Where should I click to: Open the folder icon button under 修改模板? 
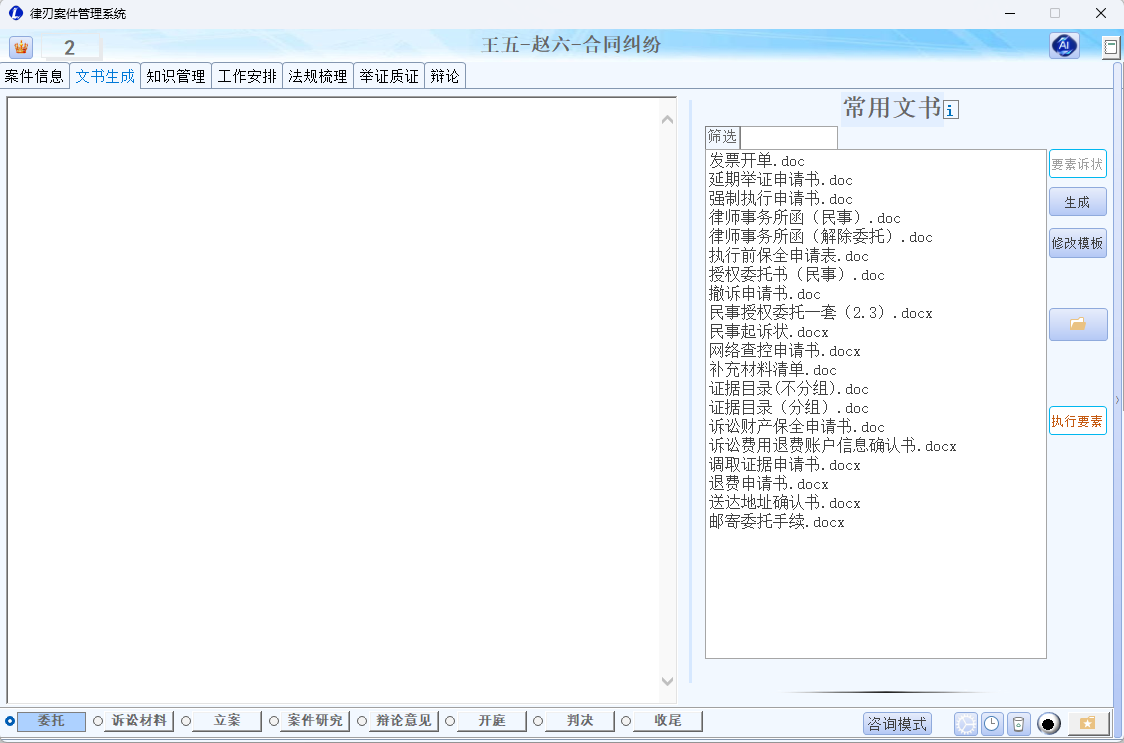[x=1077, y=324]
